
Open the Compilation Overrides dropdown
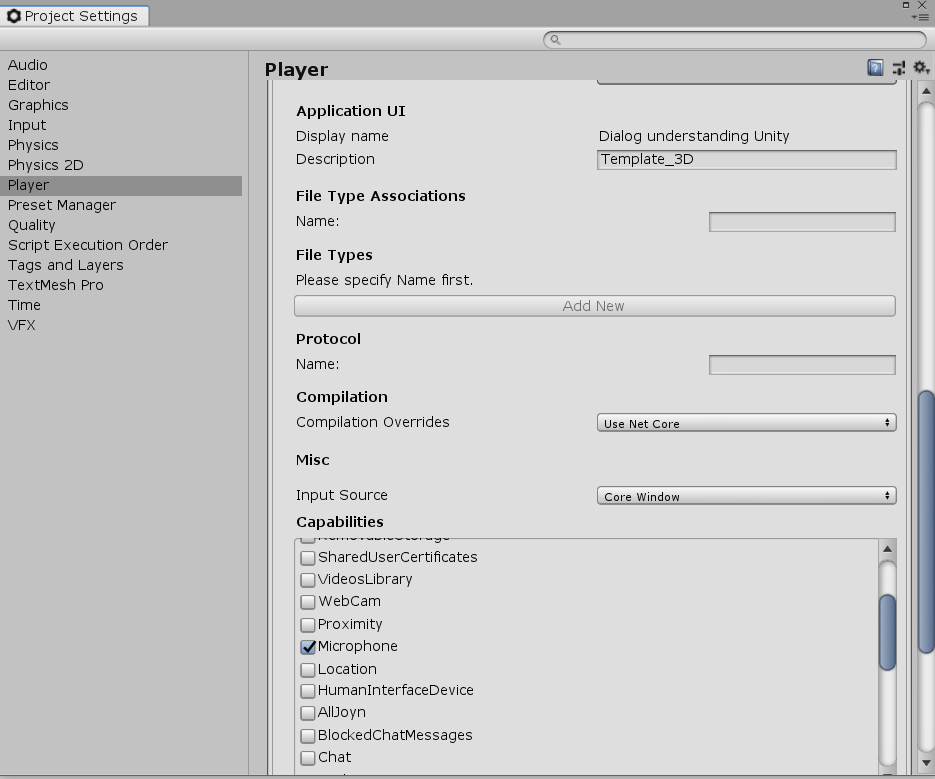tap(746, 423)
